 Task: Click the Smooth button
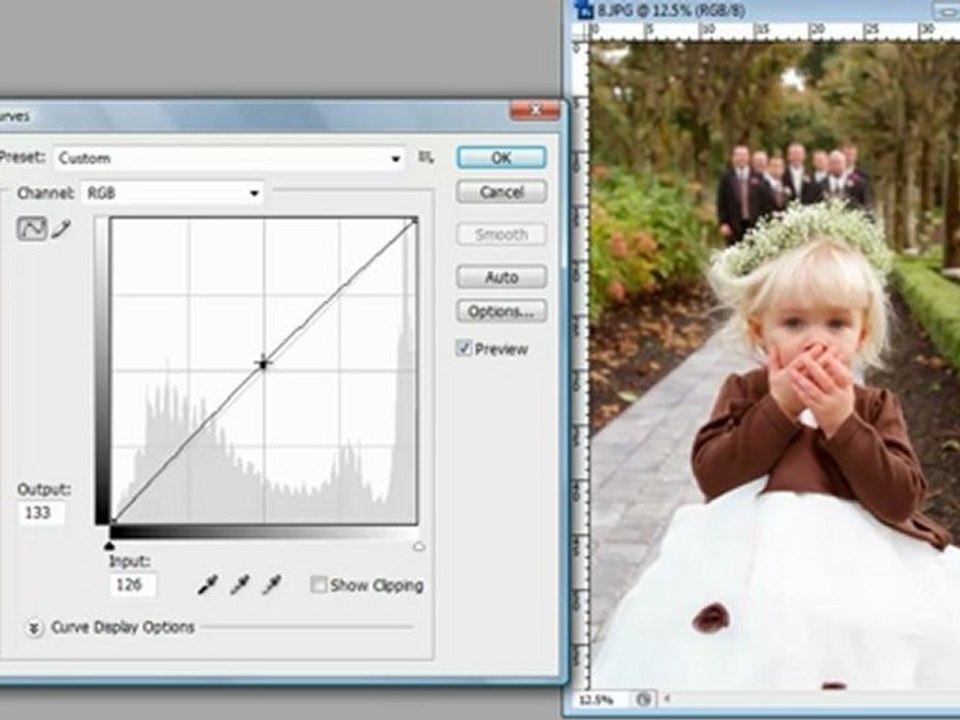(x=501, y=234)
